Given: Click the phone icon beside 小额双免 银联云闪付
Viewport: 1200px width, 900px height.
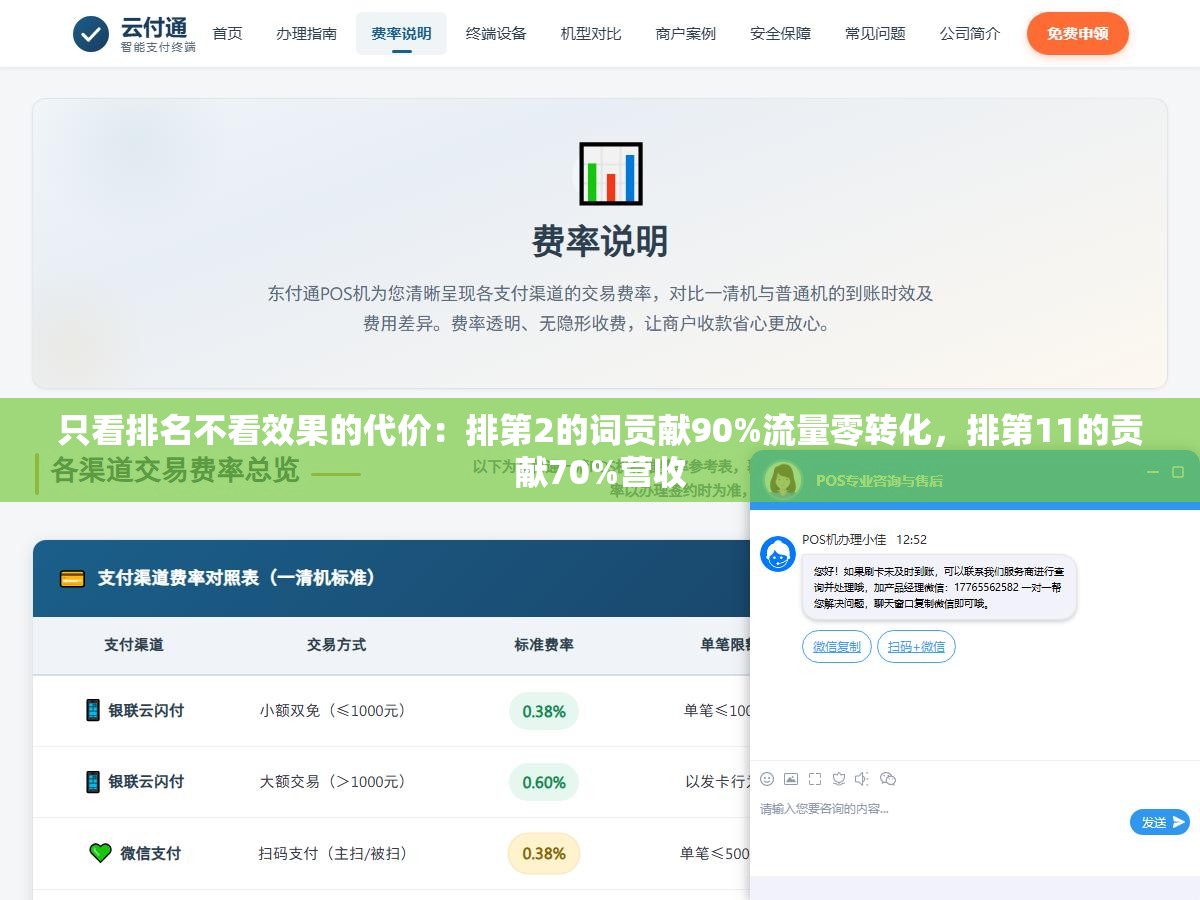Looking at the screenshot, I should point(92,710).
